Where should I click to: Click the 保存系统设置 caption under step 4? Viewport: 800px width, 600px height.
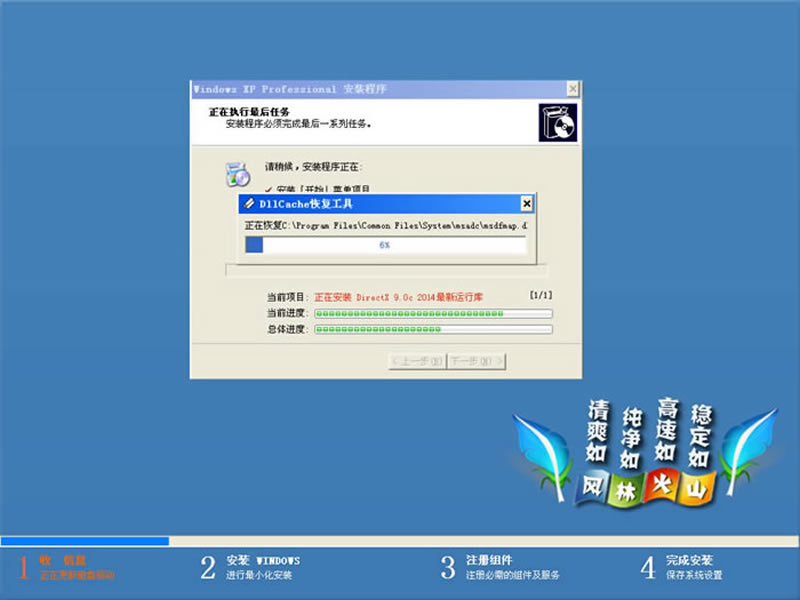[x=694, y=575]
